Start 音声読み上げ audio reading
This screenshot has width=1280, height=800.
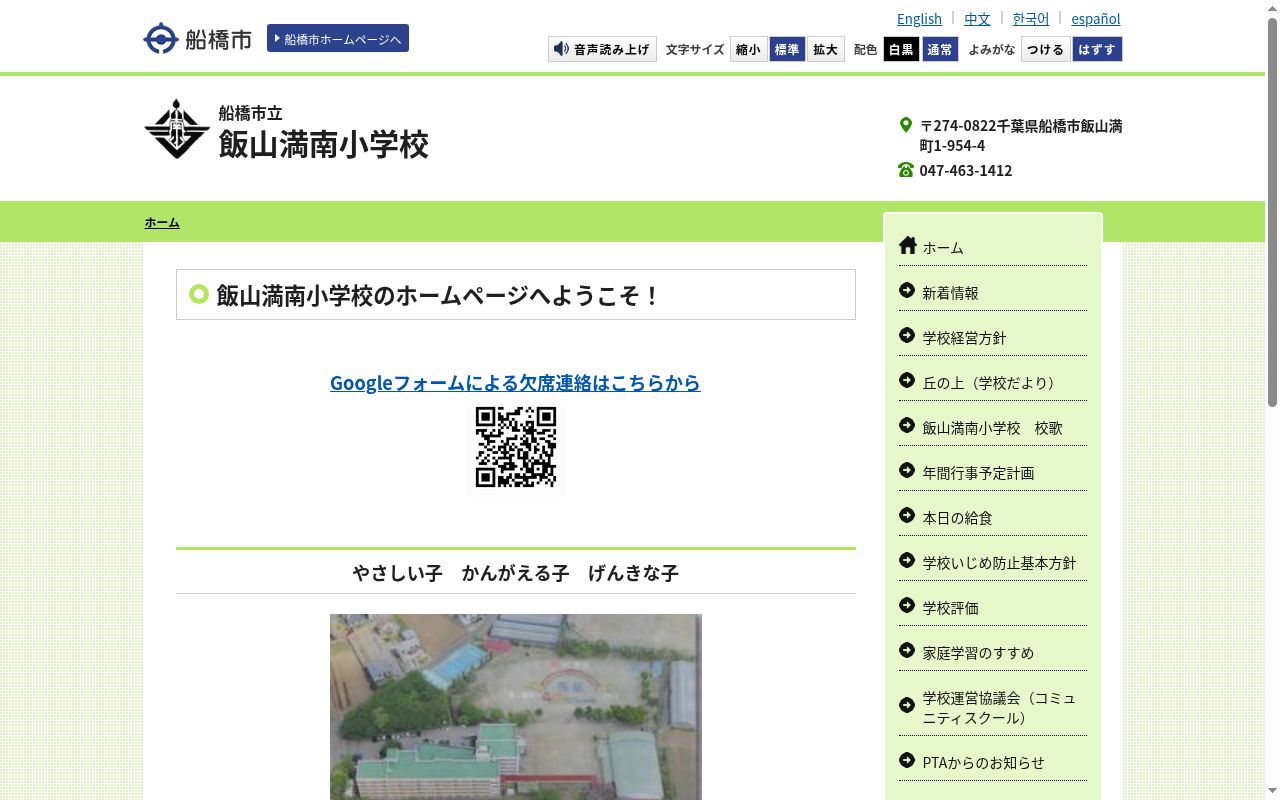(x=602, y=49)
